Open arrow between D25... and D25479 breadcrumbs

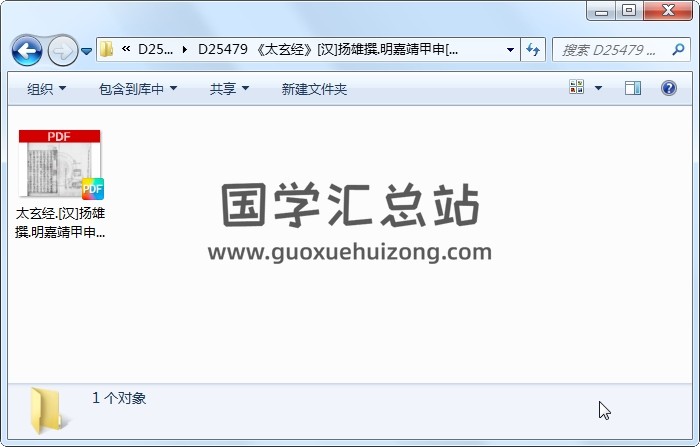pyautogui.click(x=185, y=49)
